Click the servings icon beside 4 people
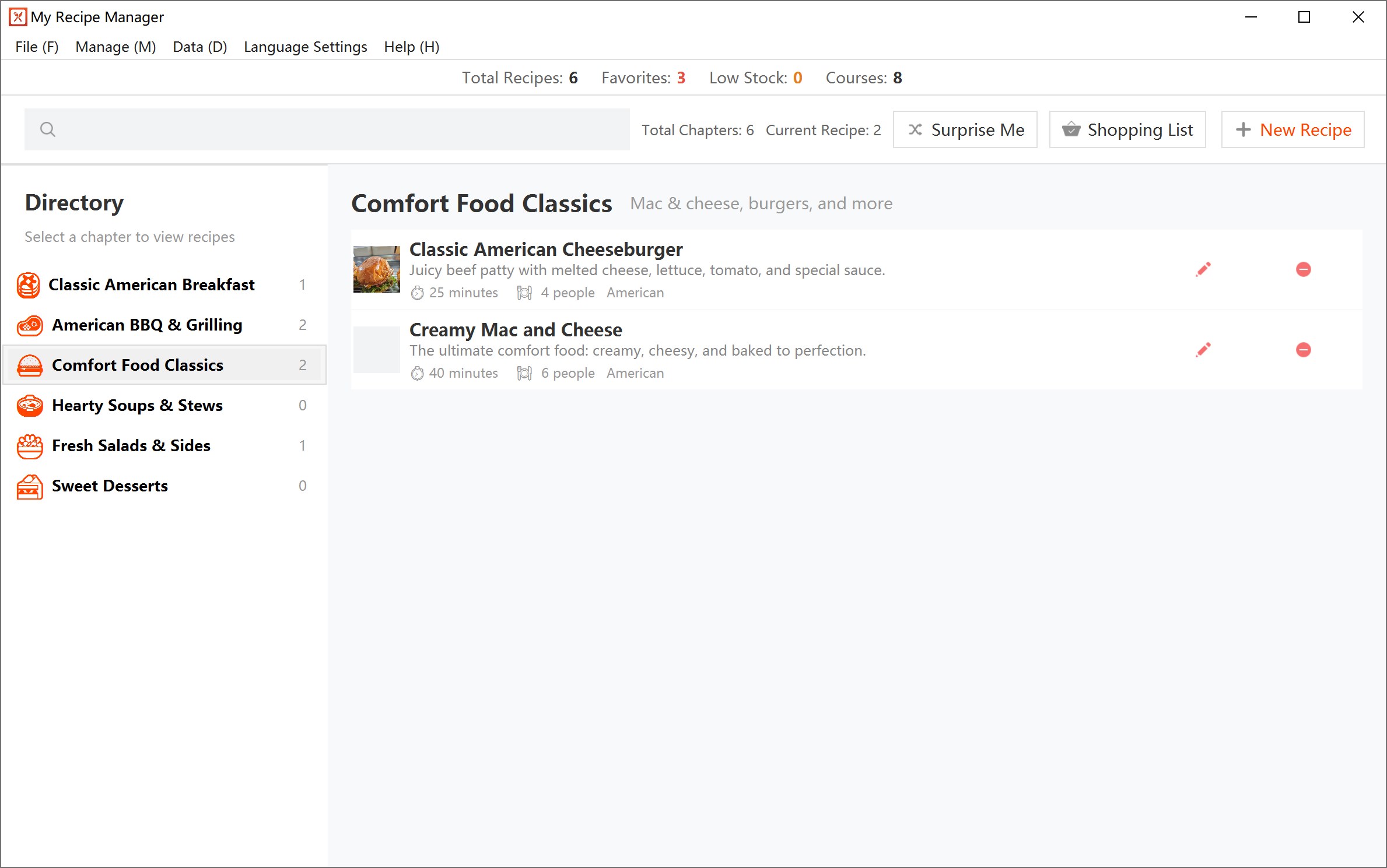This screenshot has width=1387, height=868. tap(524, 293)
